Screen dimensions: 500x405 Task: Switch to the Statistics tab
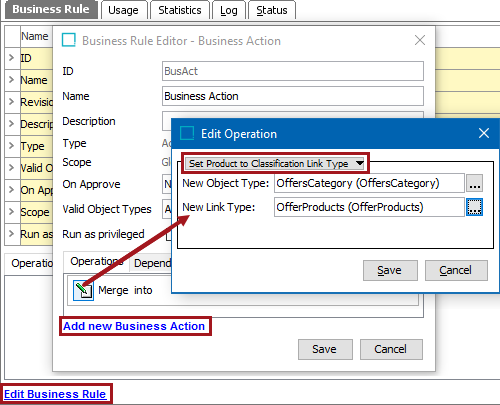pos(180,10)
